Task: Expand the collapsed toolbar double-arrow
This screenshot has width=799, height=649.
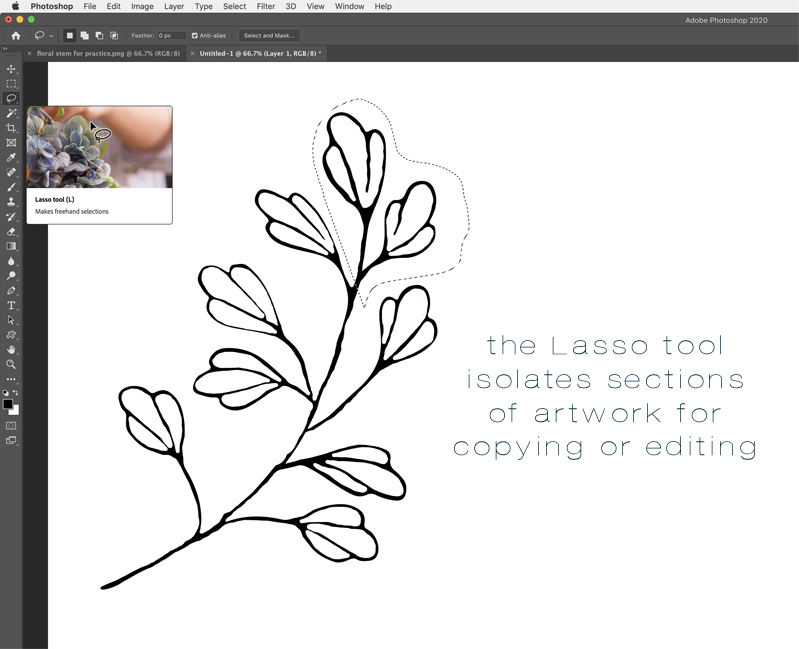Action: [5, 48]
